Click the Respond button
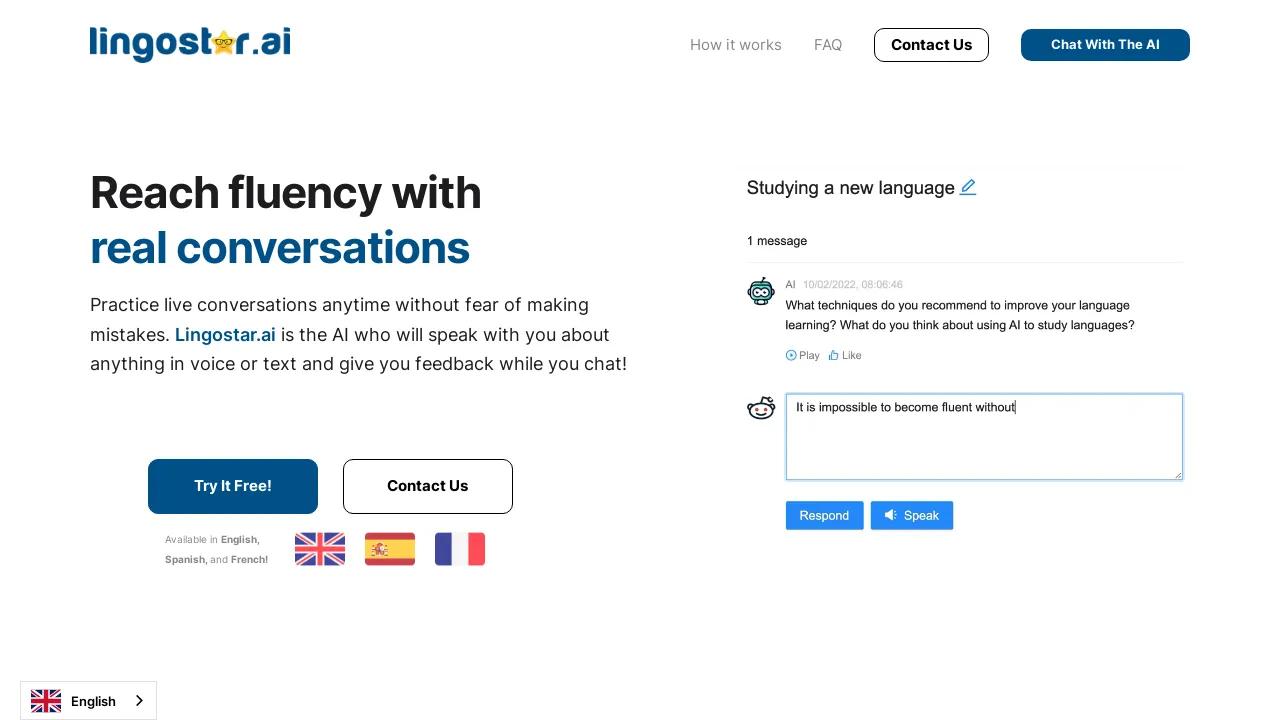The height and width of the screenshot is (720, 1280). pos(824,515)
